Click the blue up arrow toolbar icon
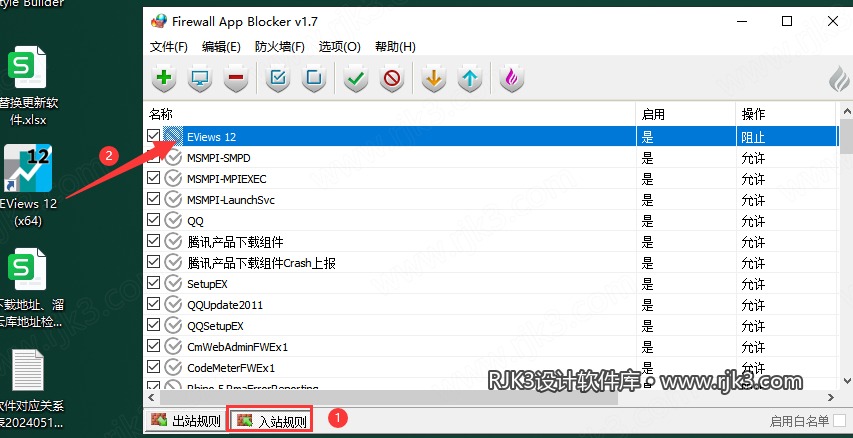The height and width of the screenshot is (438, 853). (x=469, y=78)
